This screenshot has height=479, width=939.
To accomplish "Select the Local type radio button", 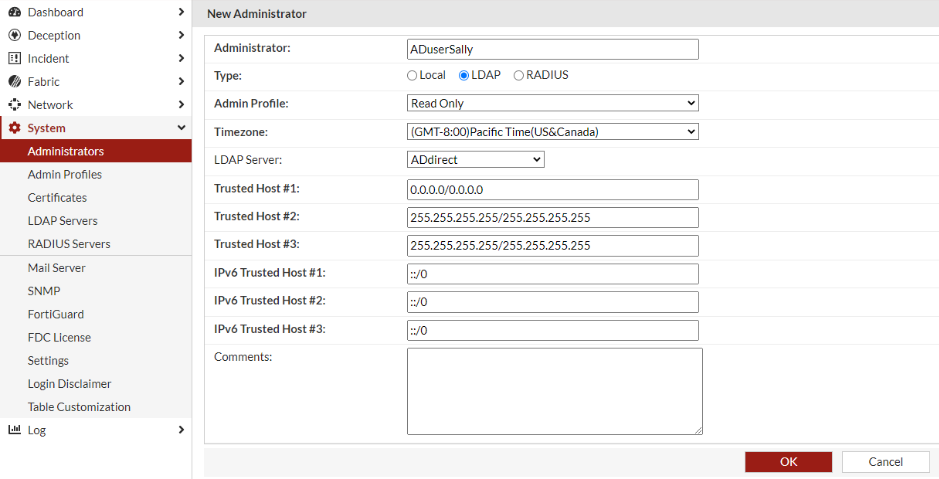I will coord(412,75).
